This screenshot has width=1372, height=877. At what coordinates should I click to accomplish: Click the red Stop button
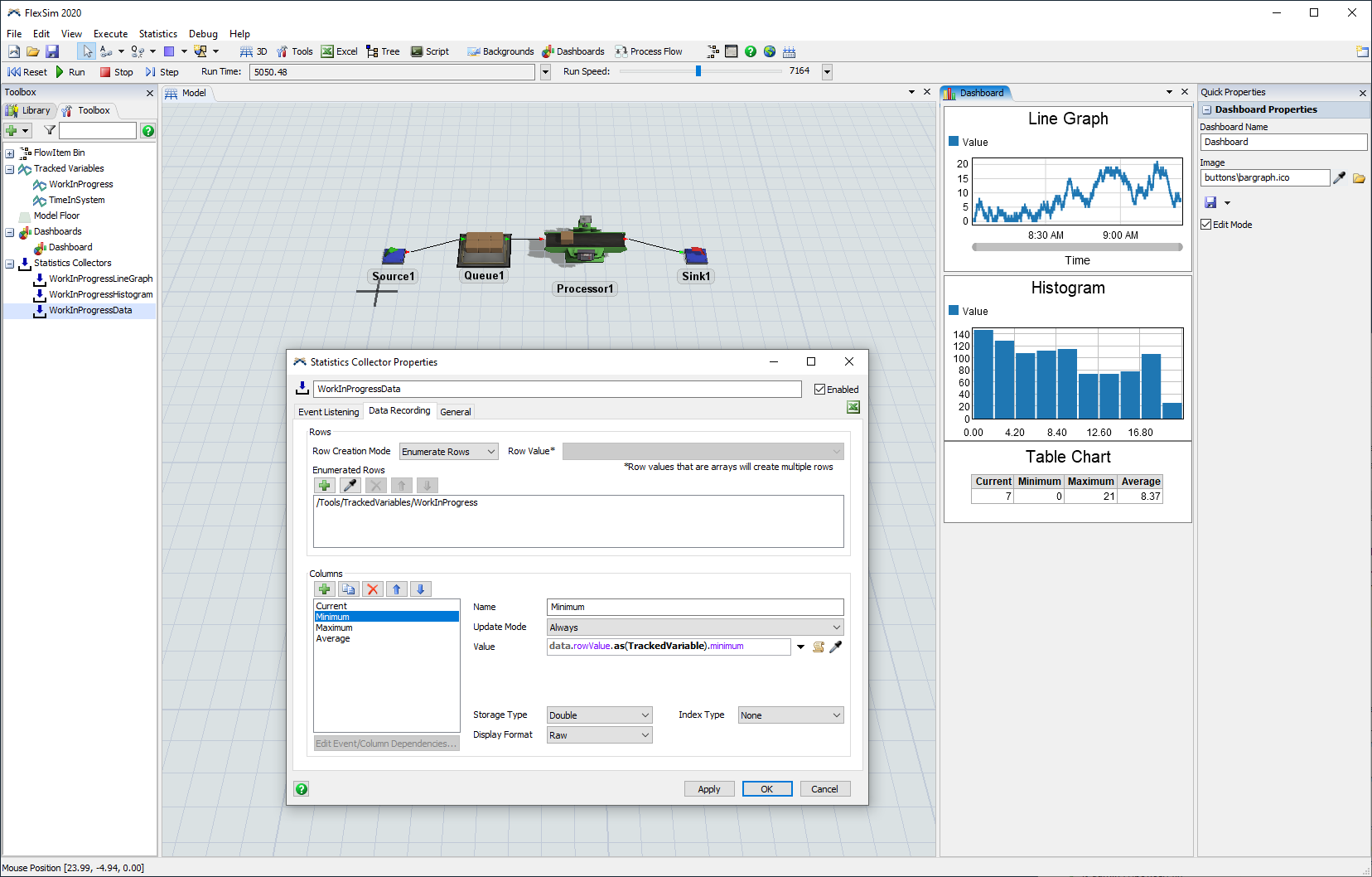116,72
